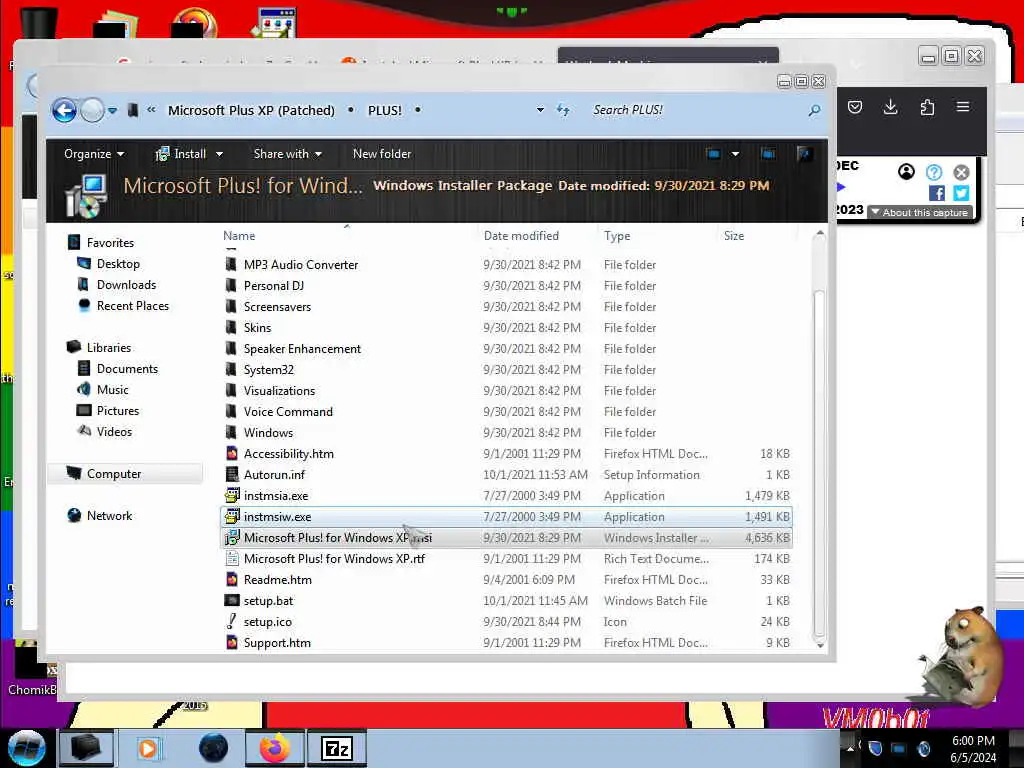Click the Forward navigation arrow in Explorer
Viewport: 1024px width, 768px height.
point(92,110)
